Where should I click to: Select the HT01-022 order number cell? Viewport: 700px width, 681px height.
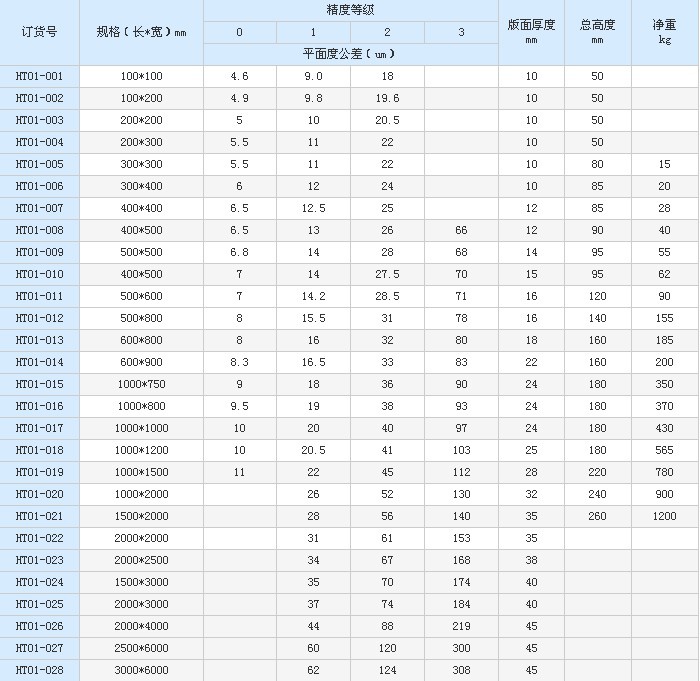point(39,538)
